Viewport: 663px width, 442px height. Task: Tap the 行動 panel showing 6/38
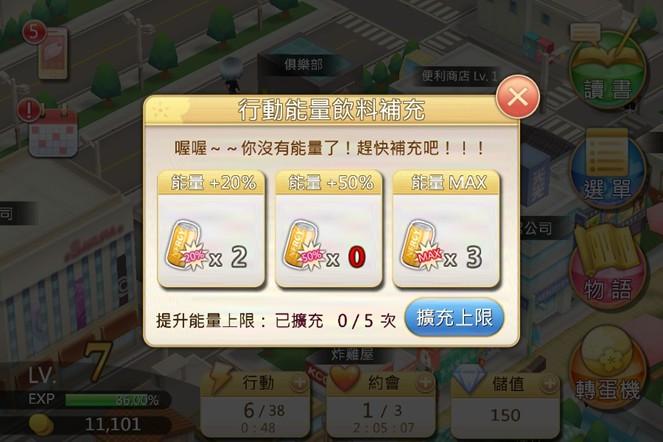click(x=256, y=405)
